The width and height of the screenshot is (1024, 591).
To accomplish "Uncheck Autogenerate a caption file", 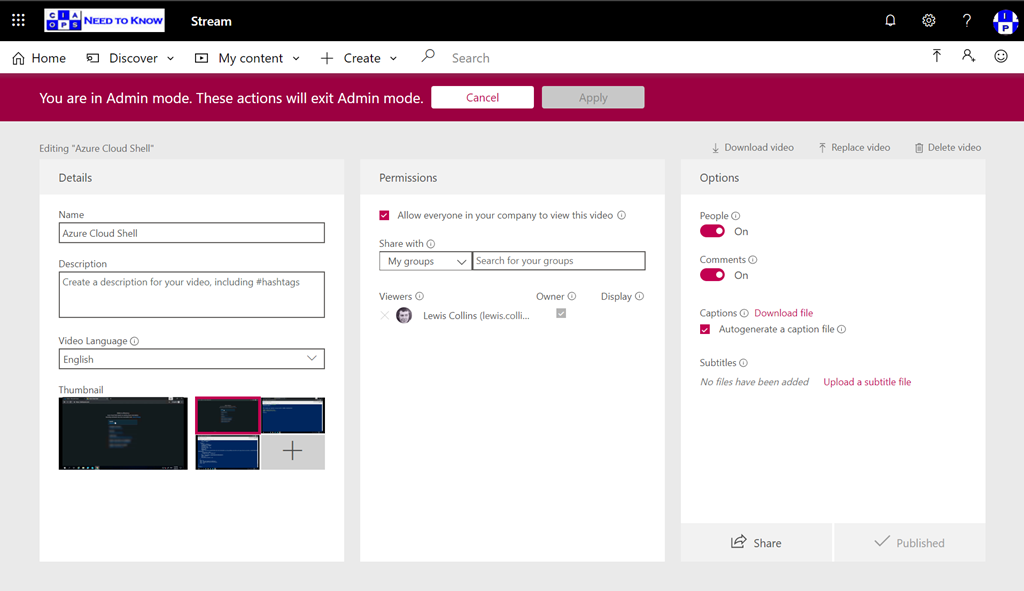I will click(705, 329).
